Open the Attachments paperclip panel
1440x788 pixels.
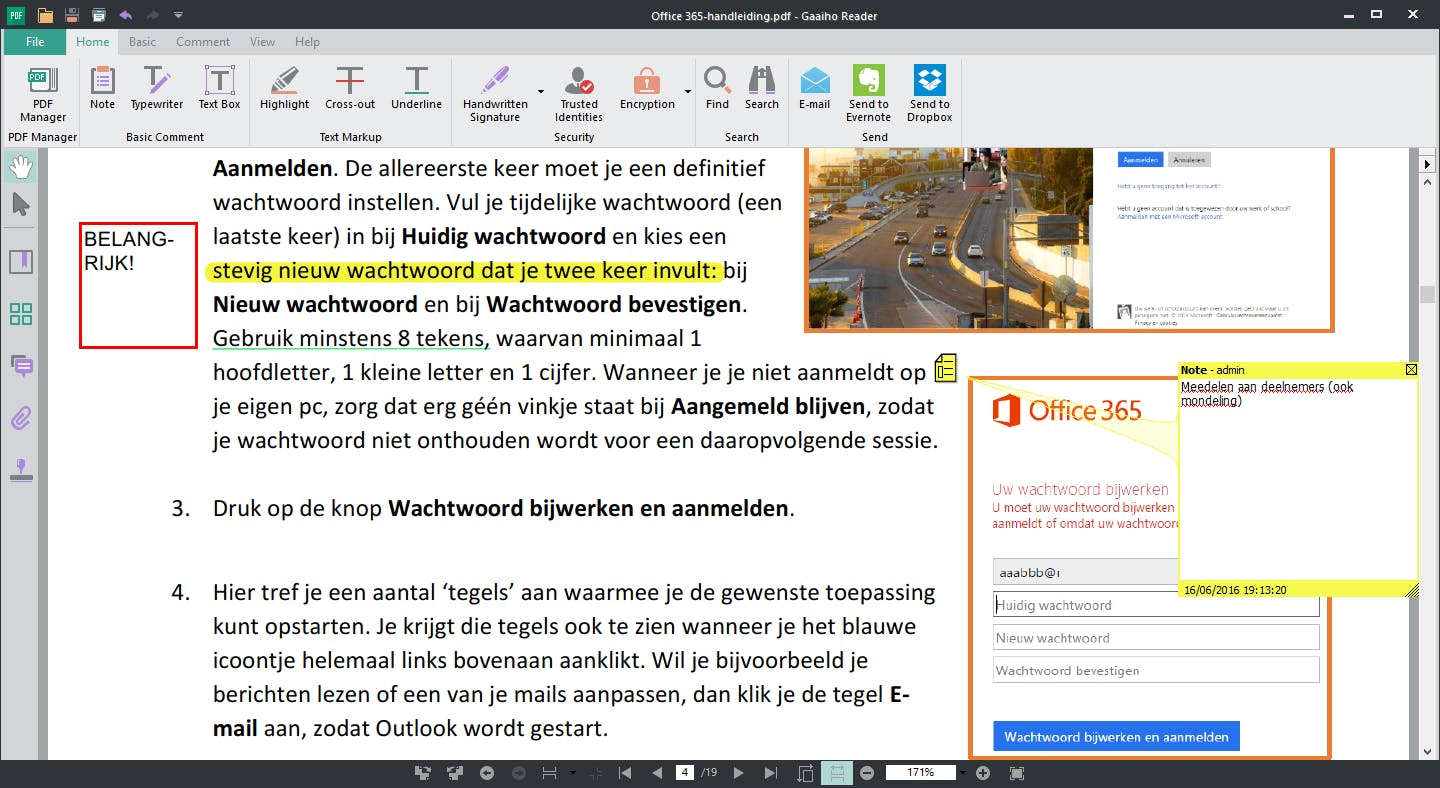[20, 418]
